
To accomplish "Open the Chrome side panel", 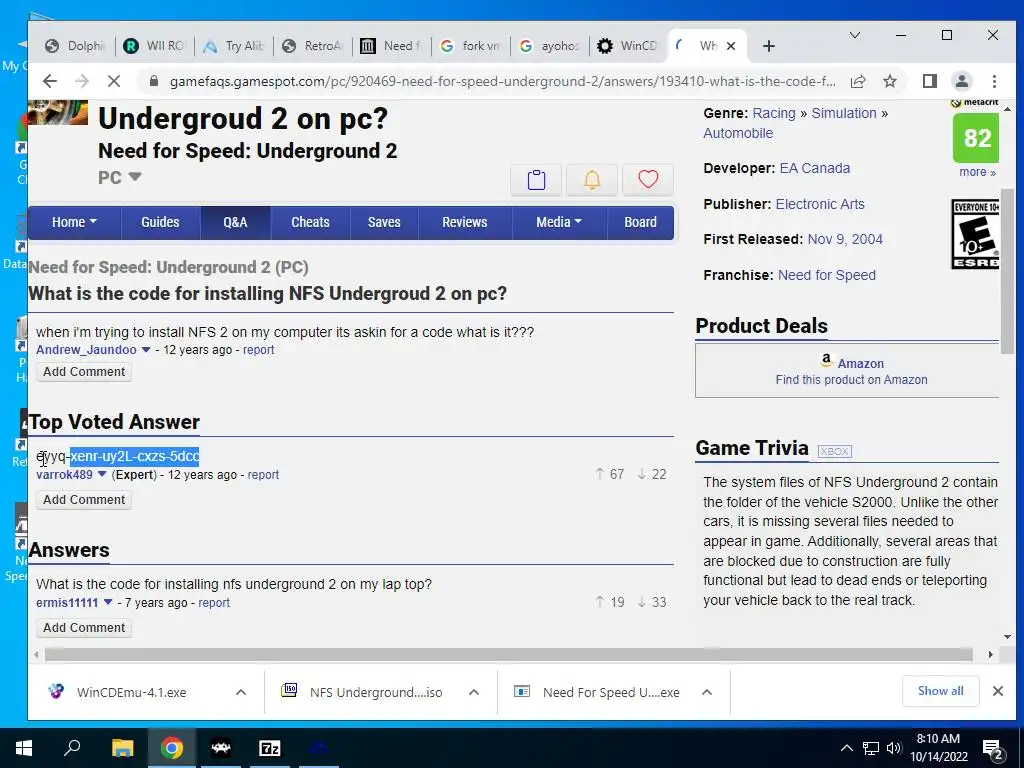I will pos(930,81).
